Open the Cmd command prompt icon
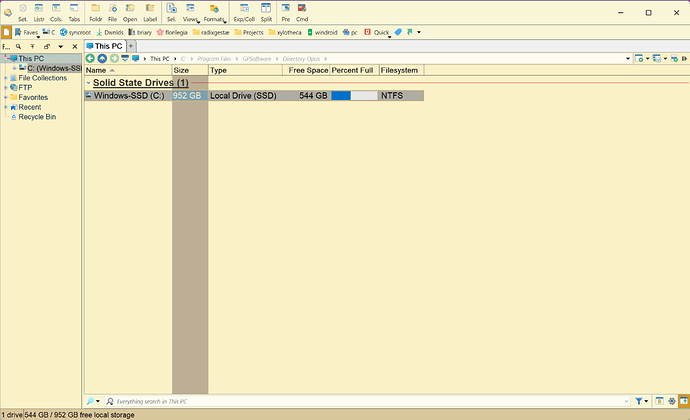This screenshot has width=690, height=420. [302, 12]
